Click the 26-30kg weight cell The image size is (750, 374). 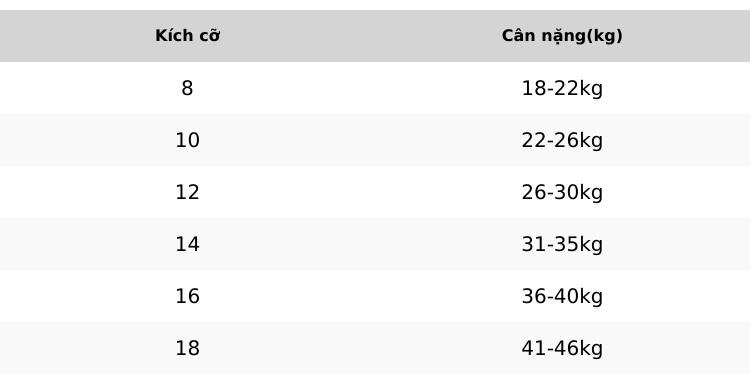coord(562,192)
